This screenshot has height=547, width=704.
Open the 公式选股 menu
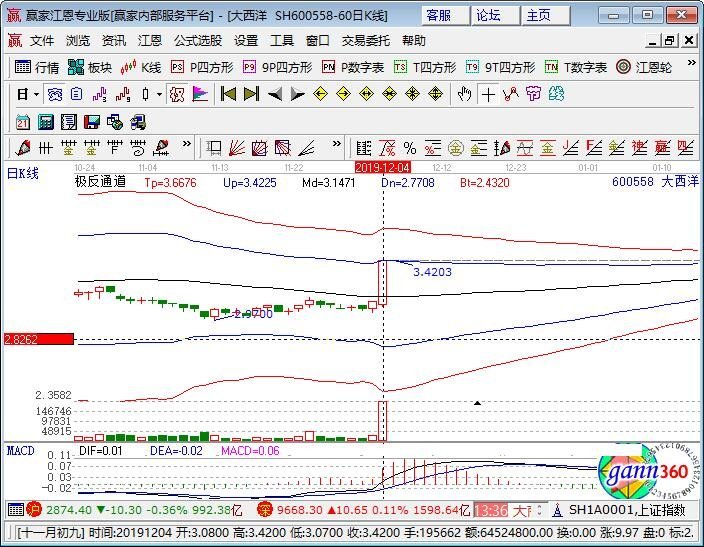click(x=198, y=40)
